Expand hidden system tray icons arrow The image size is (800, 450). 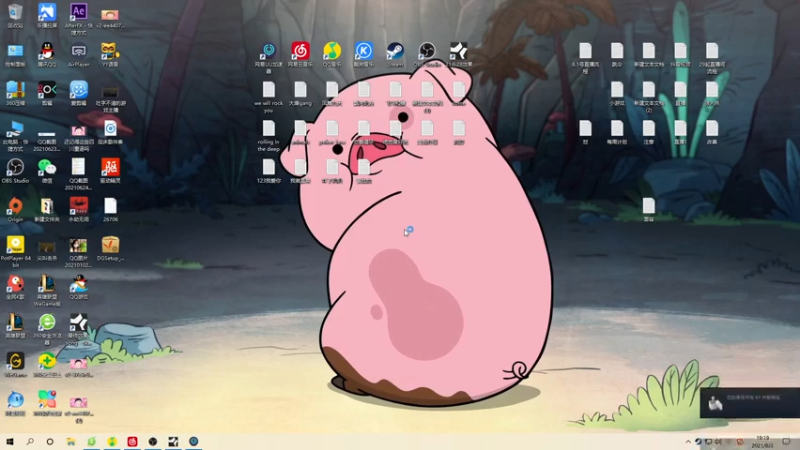688,442
